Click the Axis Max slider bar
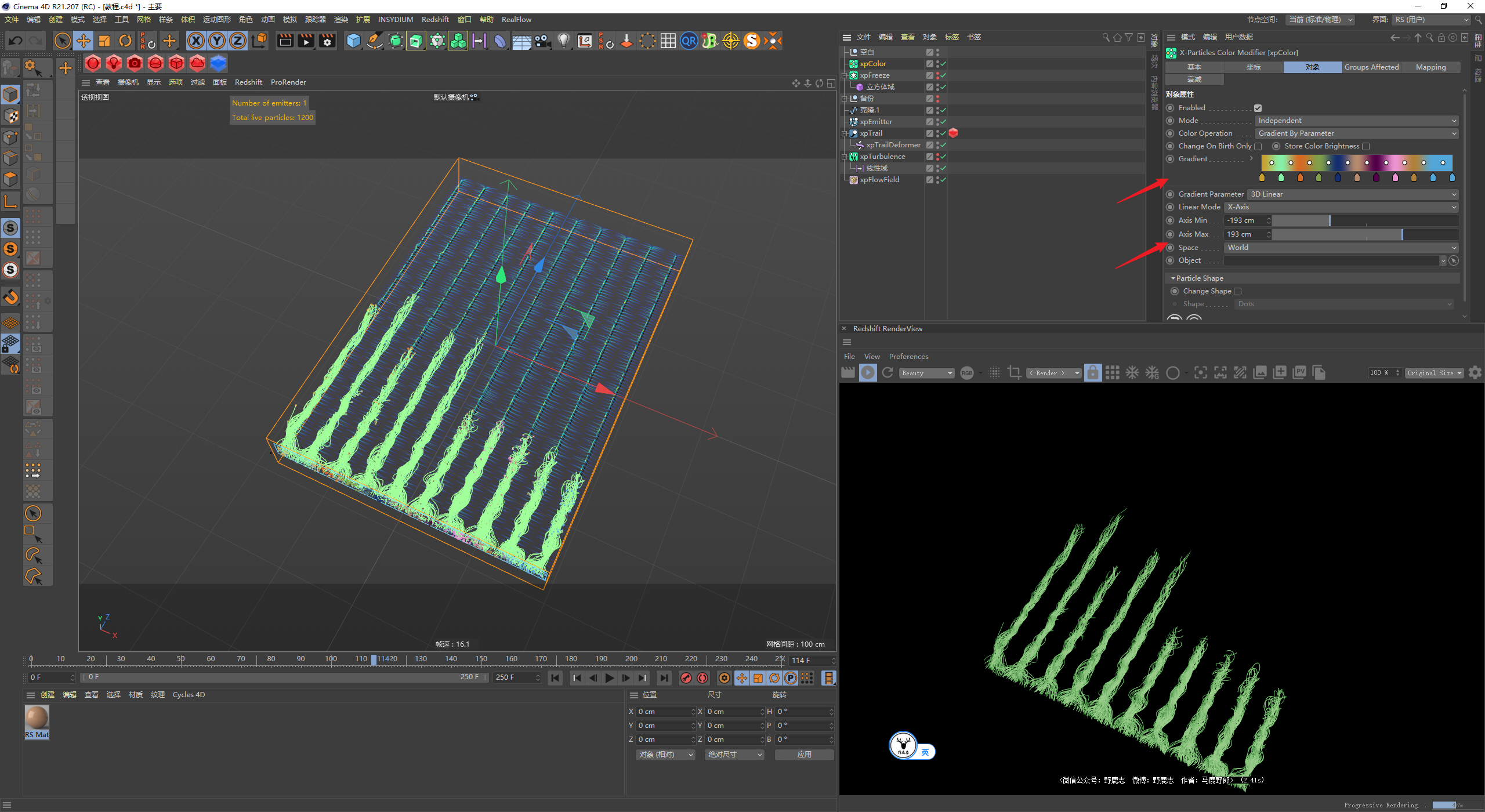1485x812 pixels. coord(1365,234)
